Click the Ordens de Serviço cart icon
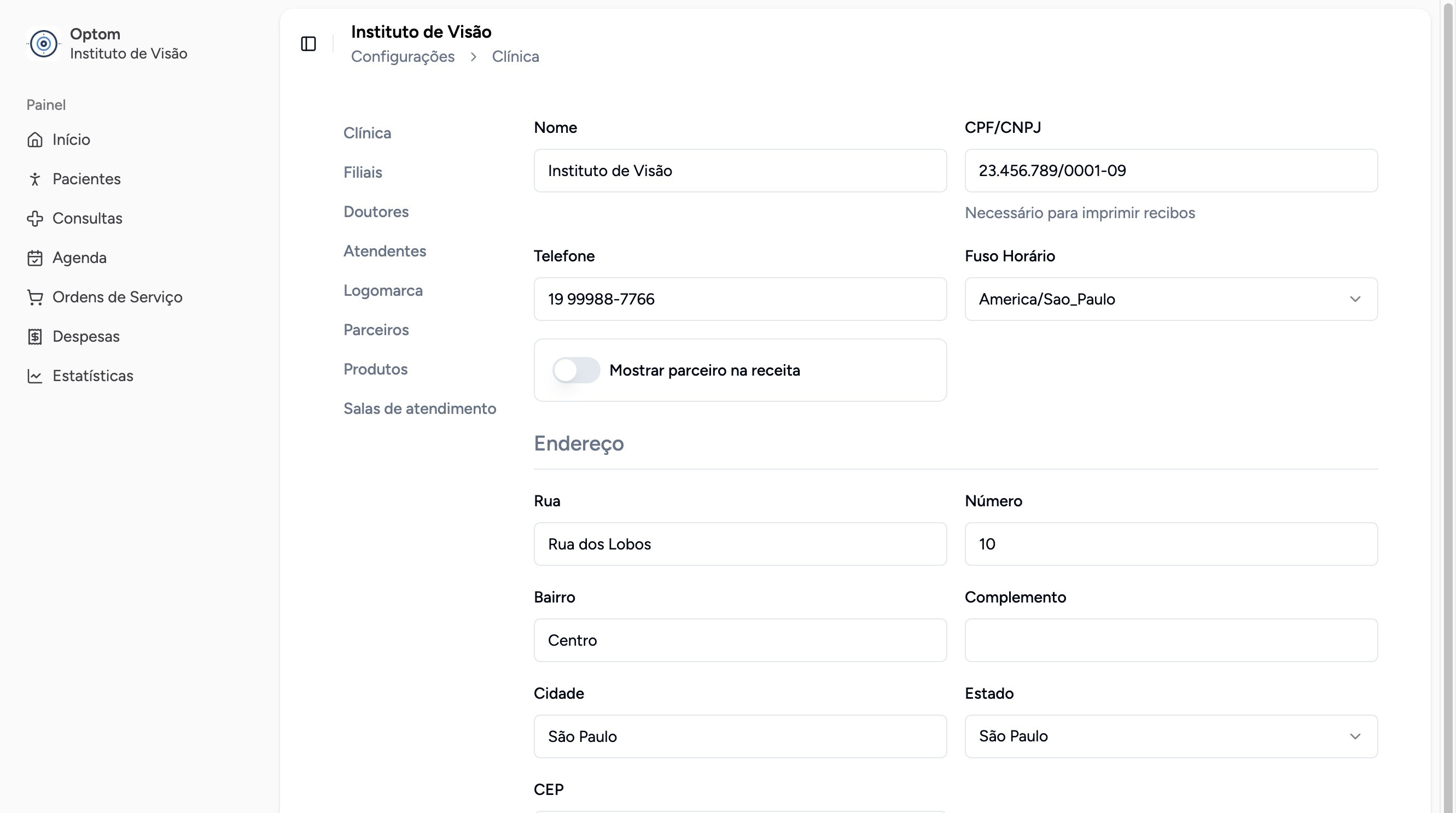This screenshot has width=1456, height=813. [x=35, y=297]
